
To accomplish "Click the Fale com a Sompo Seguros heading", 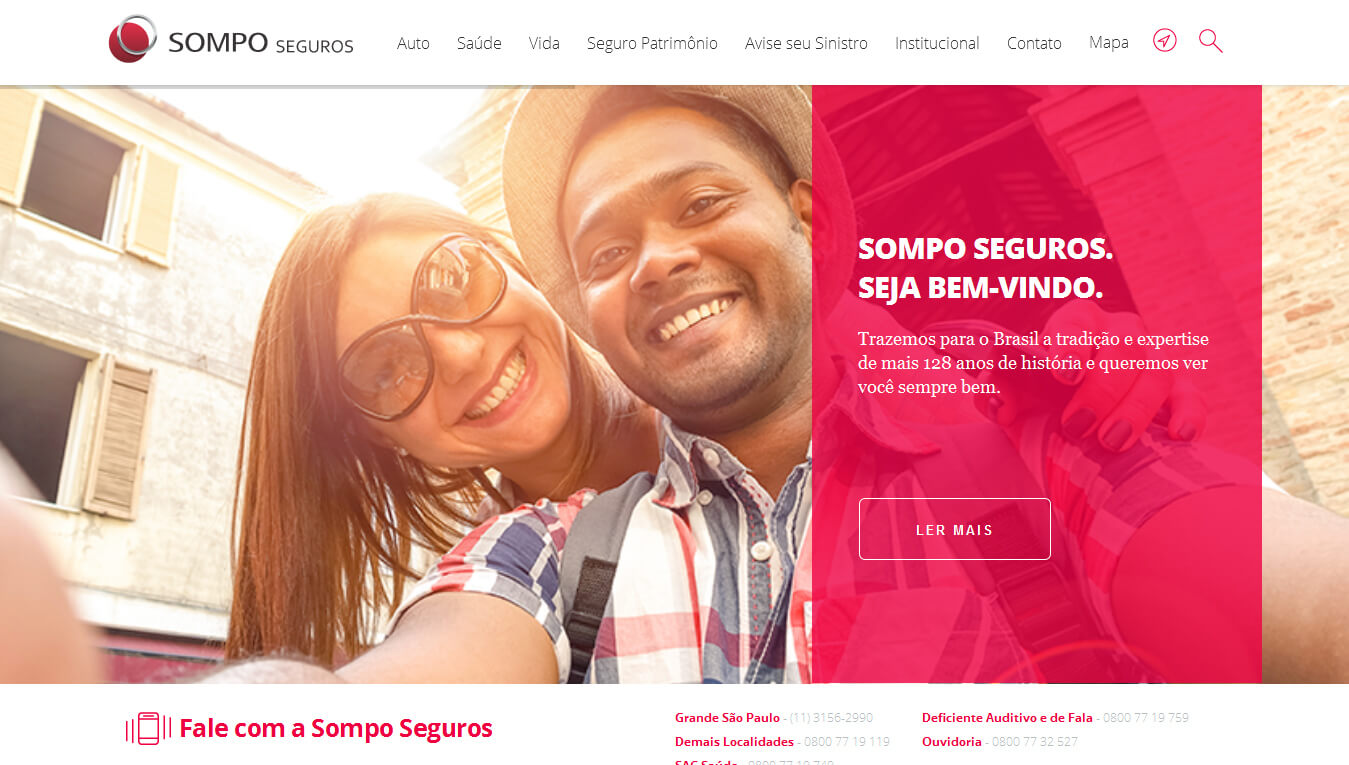I will click(336, 728).
